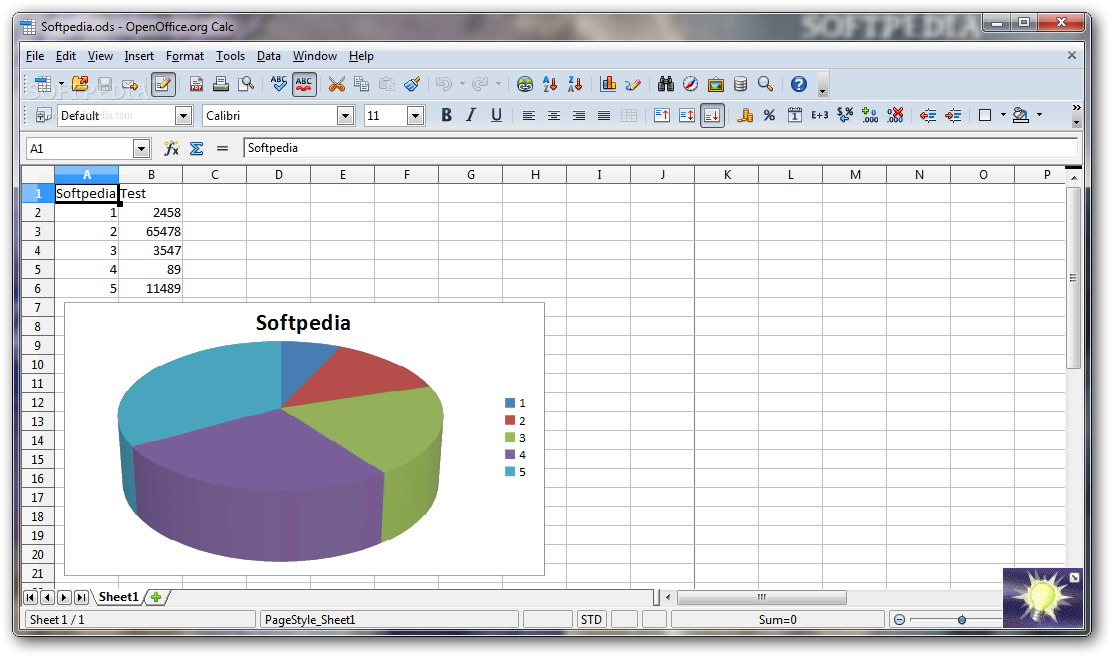Open Find & Replace binoculars icon

(x=665, y=84)
